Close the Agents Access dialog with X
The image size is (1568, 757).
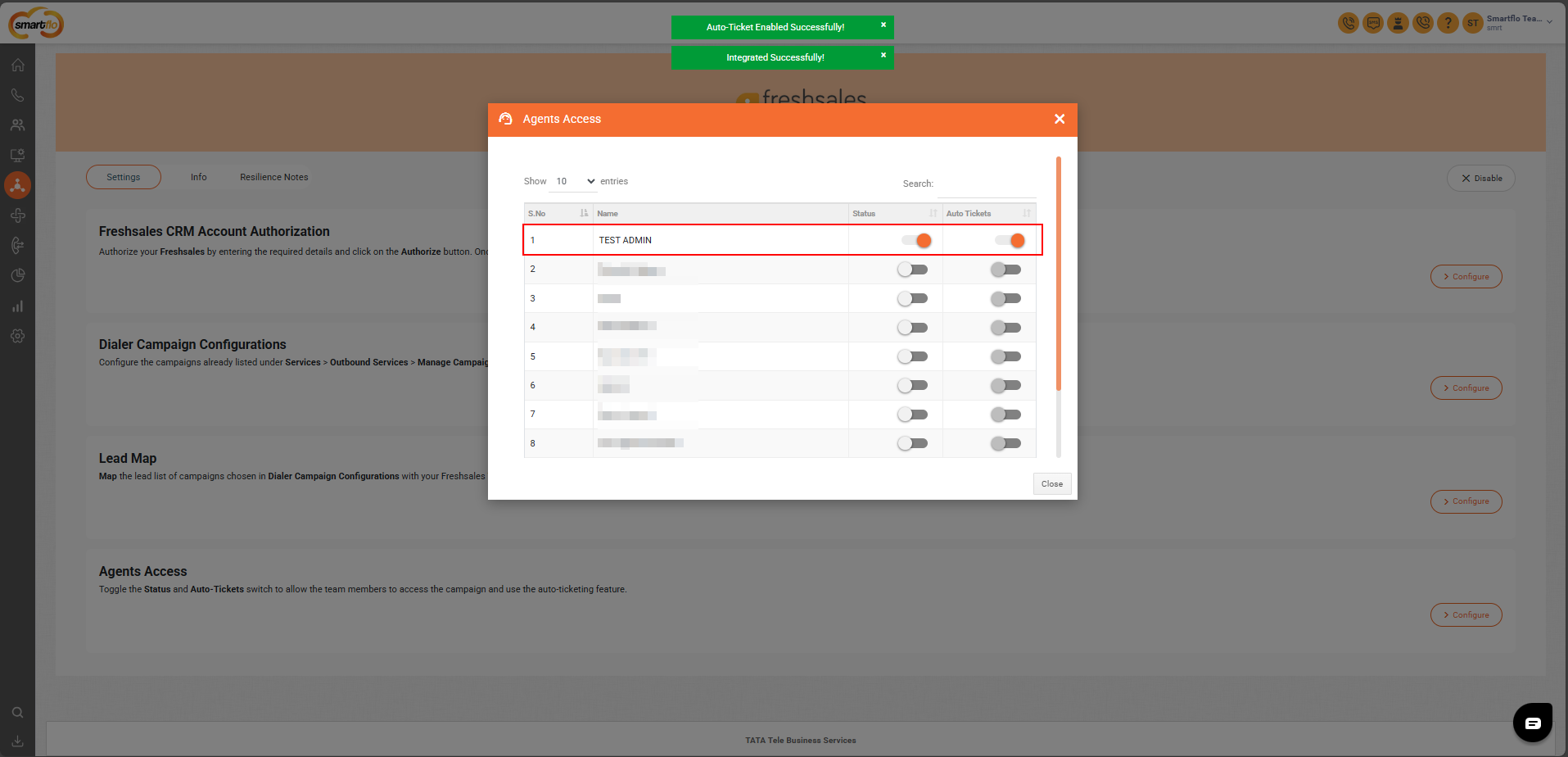coord(1060,119)
